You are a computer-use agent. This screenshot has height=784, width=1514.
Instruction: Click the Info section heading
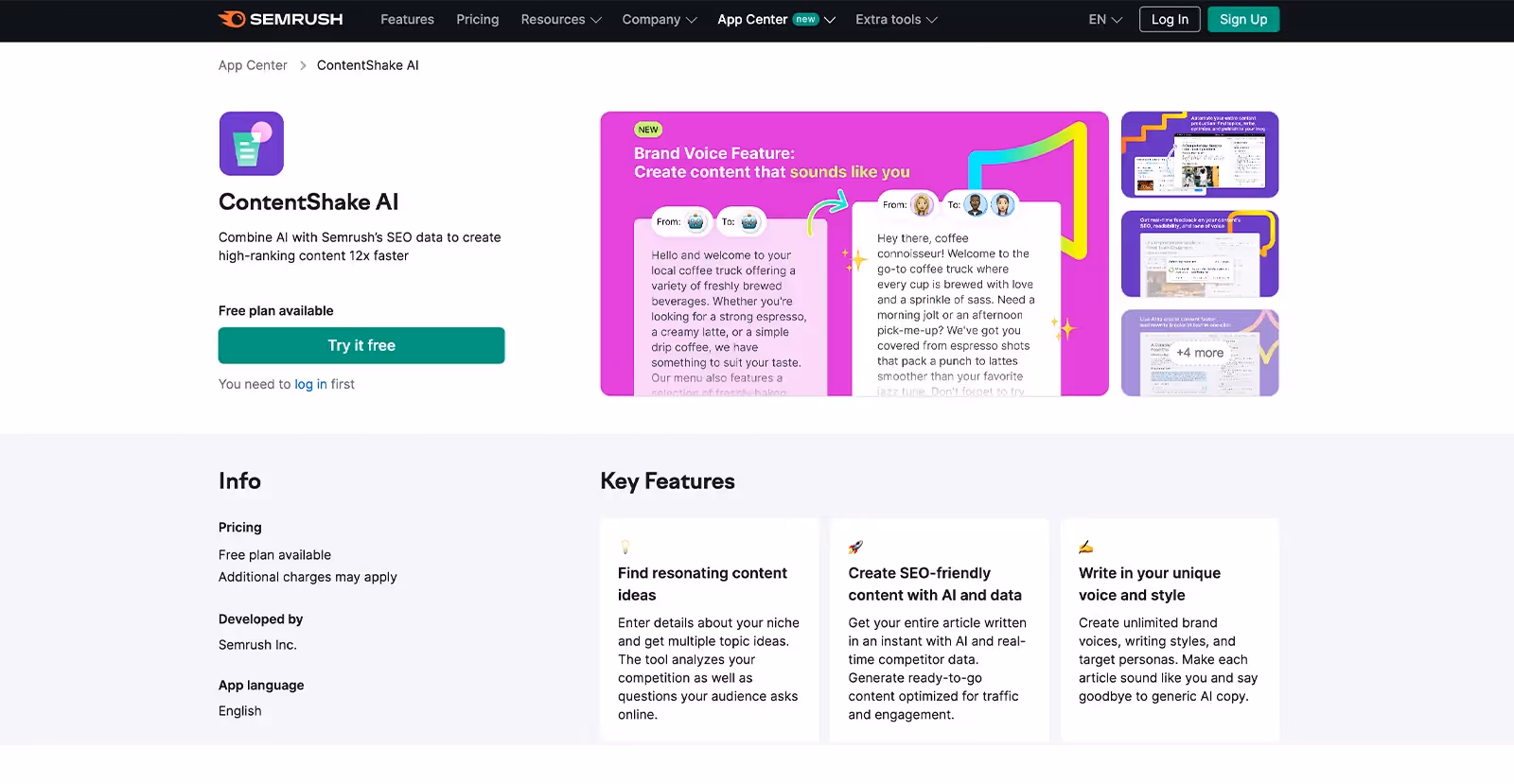click(239, 480)
